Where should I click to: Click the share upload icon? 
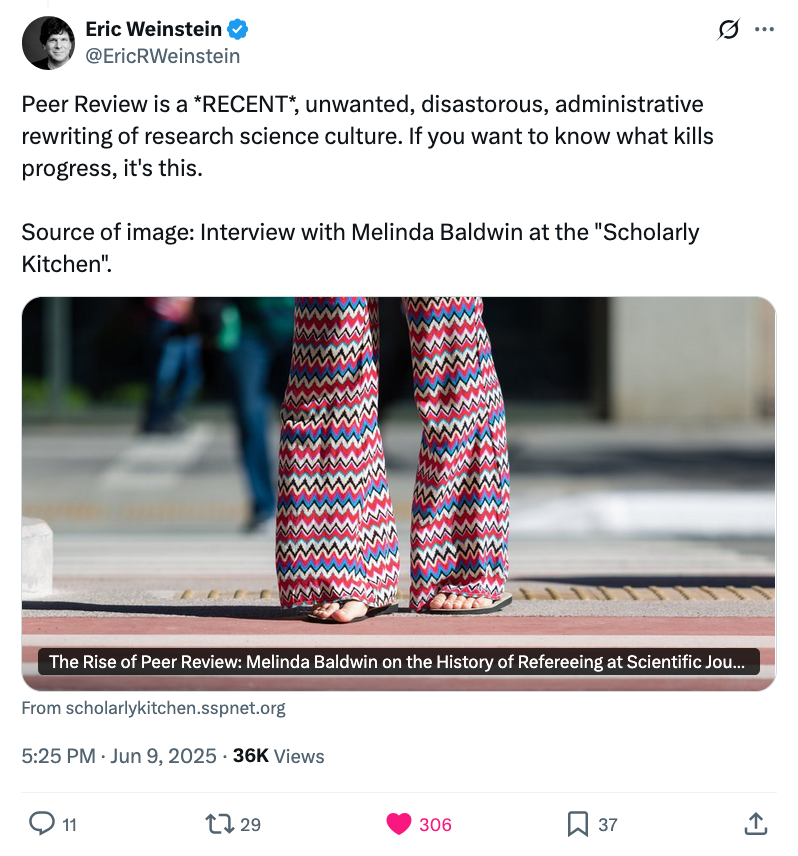point(756,824)
